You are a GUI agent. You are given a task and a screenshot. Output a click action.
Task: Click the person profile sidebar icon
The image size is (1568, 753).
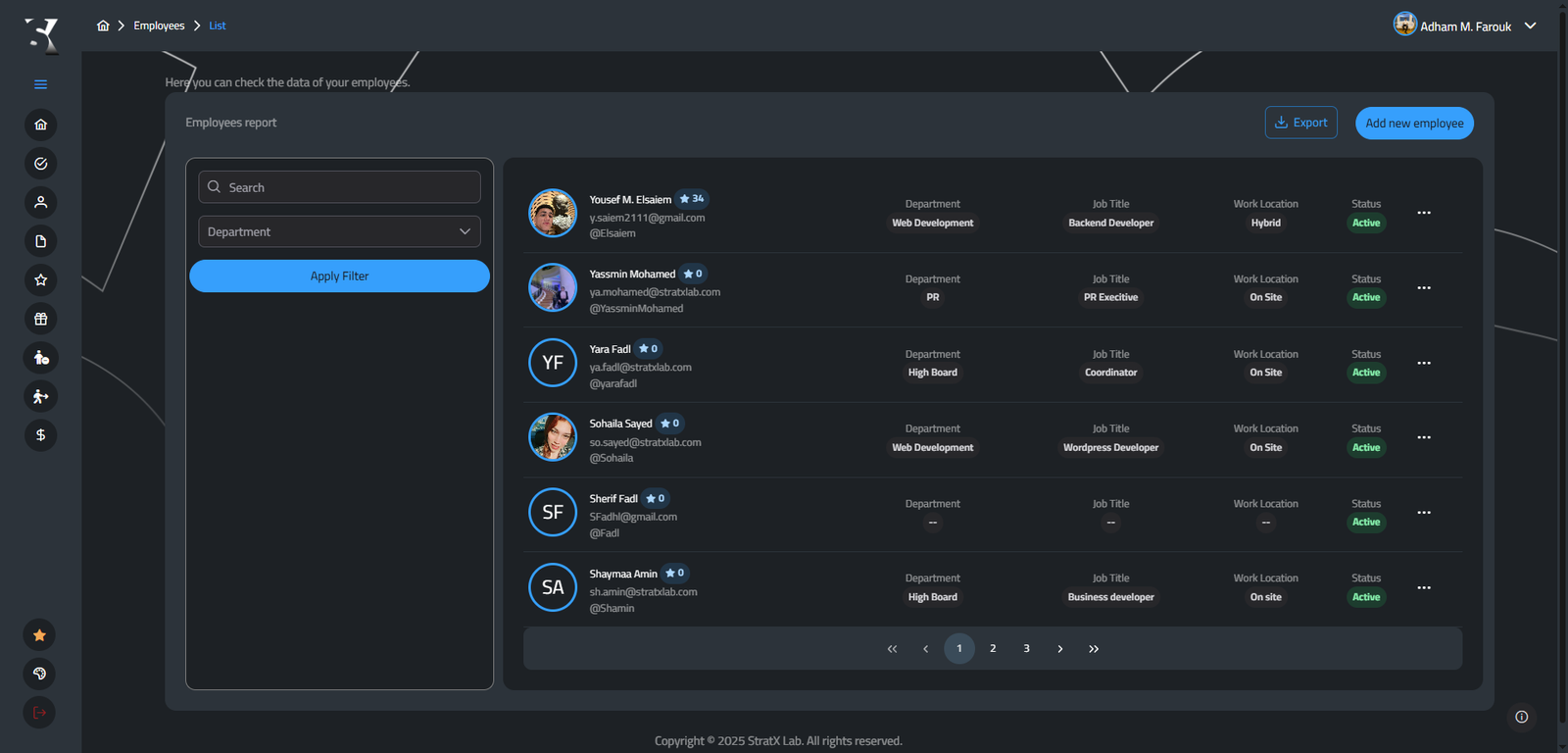click(40, 202)
